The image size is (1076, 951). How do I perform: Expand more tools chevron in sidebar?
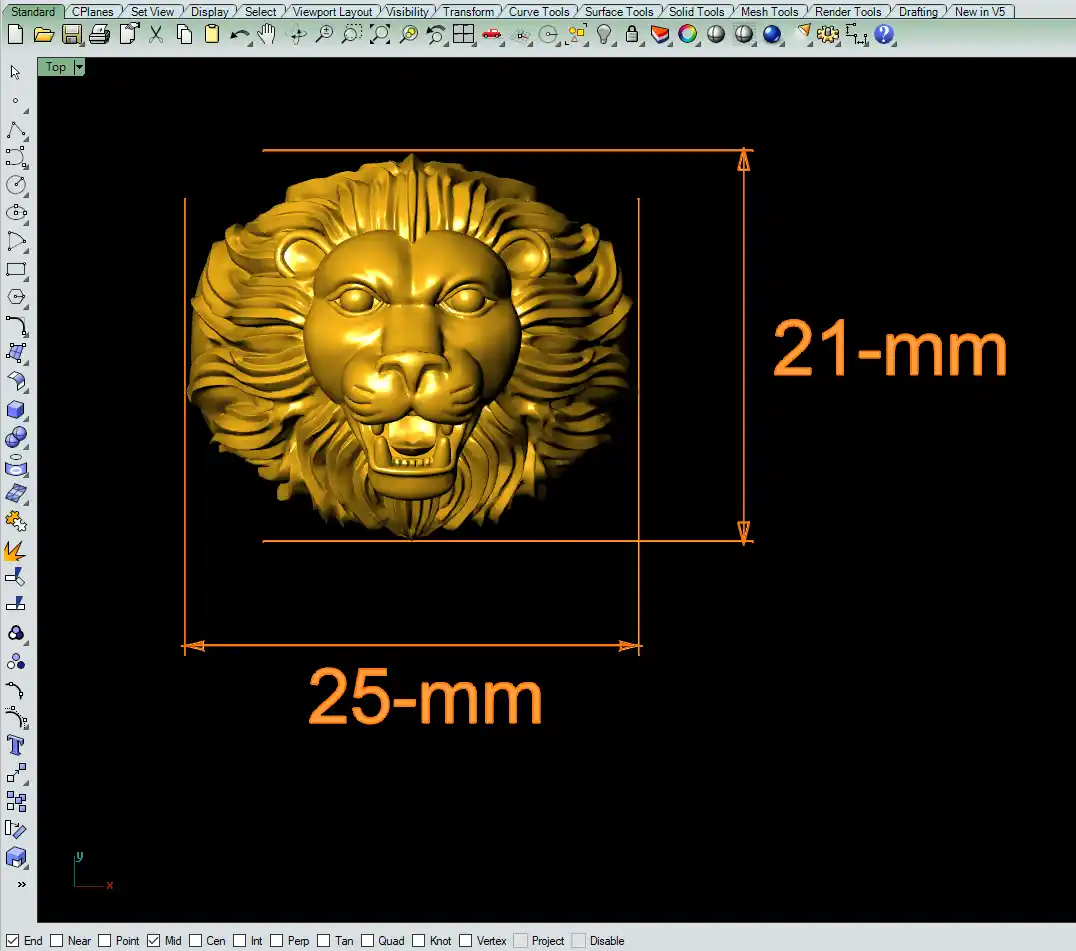point(21,884)
